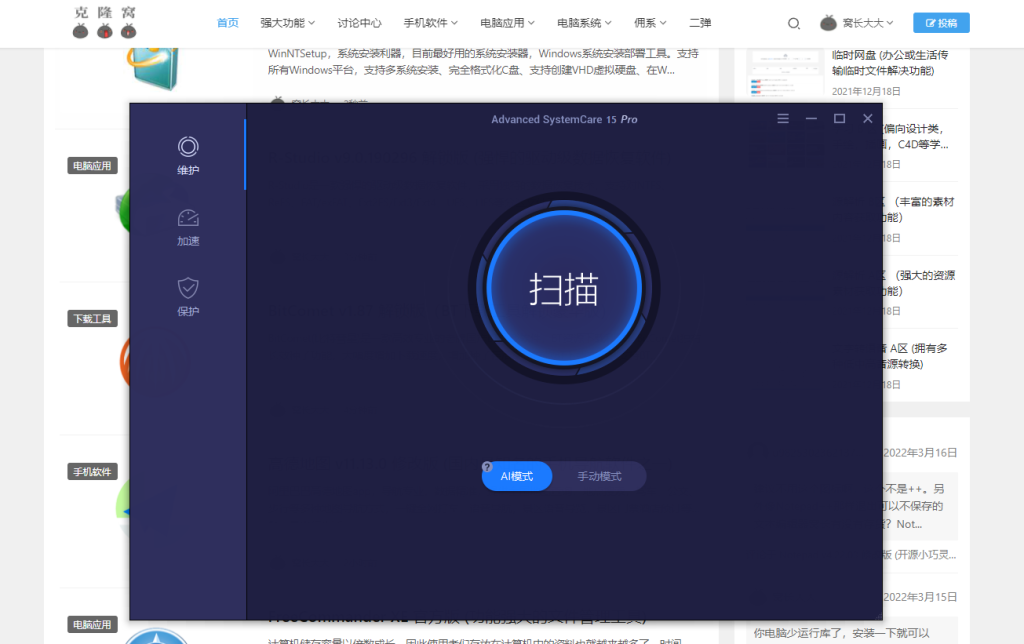The width and height of the screenshot is (1024, 644).
Task: Open the 维护 section in Advanced SystemCare sidebar
Action: pyautogui.click(x=188, y=156)
